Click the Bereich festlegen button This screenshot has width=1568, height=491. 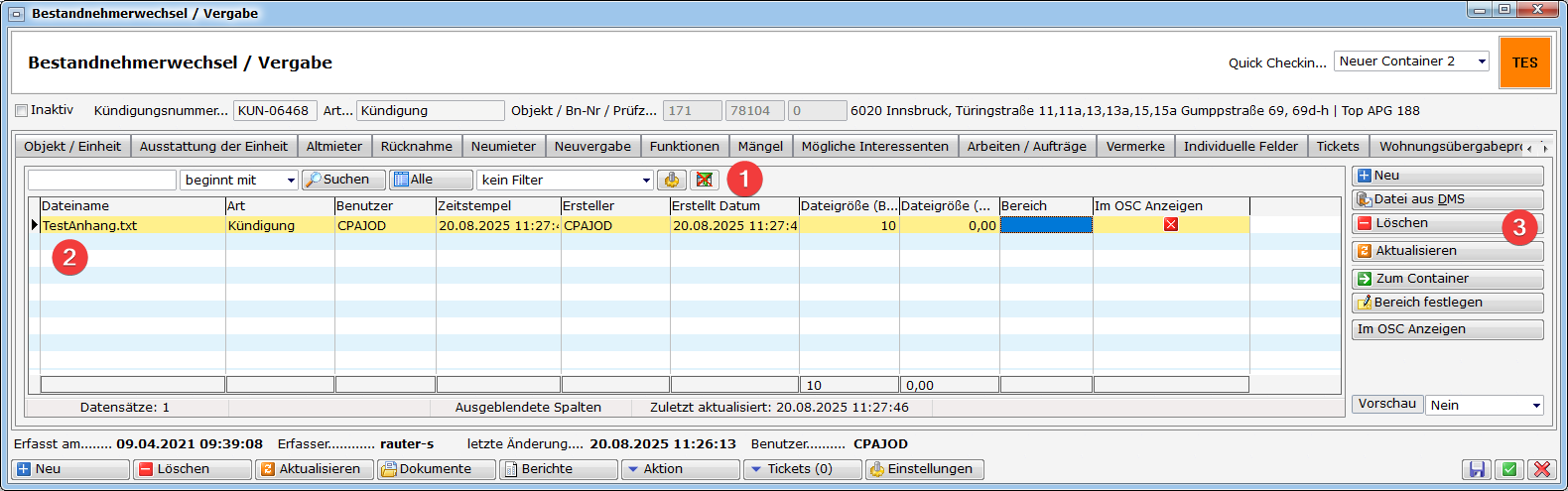(1447, 303)
